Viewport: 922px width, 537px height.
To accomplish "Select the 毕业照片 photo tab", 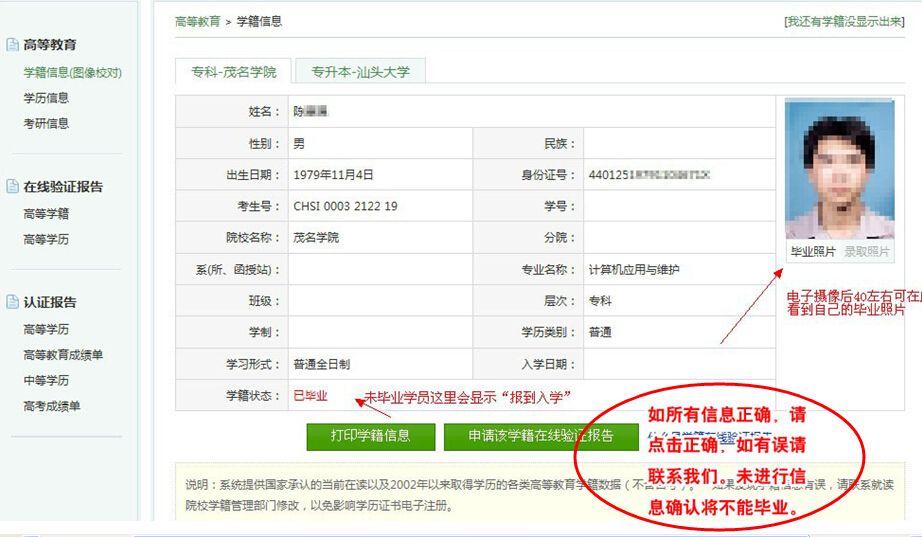I will 813,252.
